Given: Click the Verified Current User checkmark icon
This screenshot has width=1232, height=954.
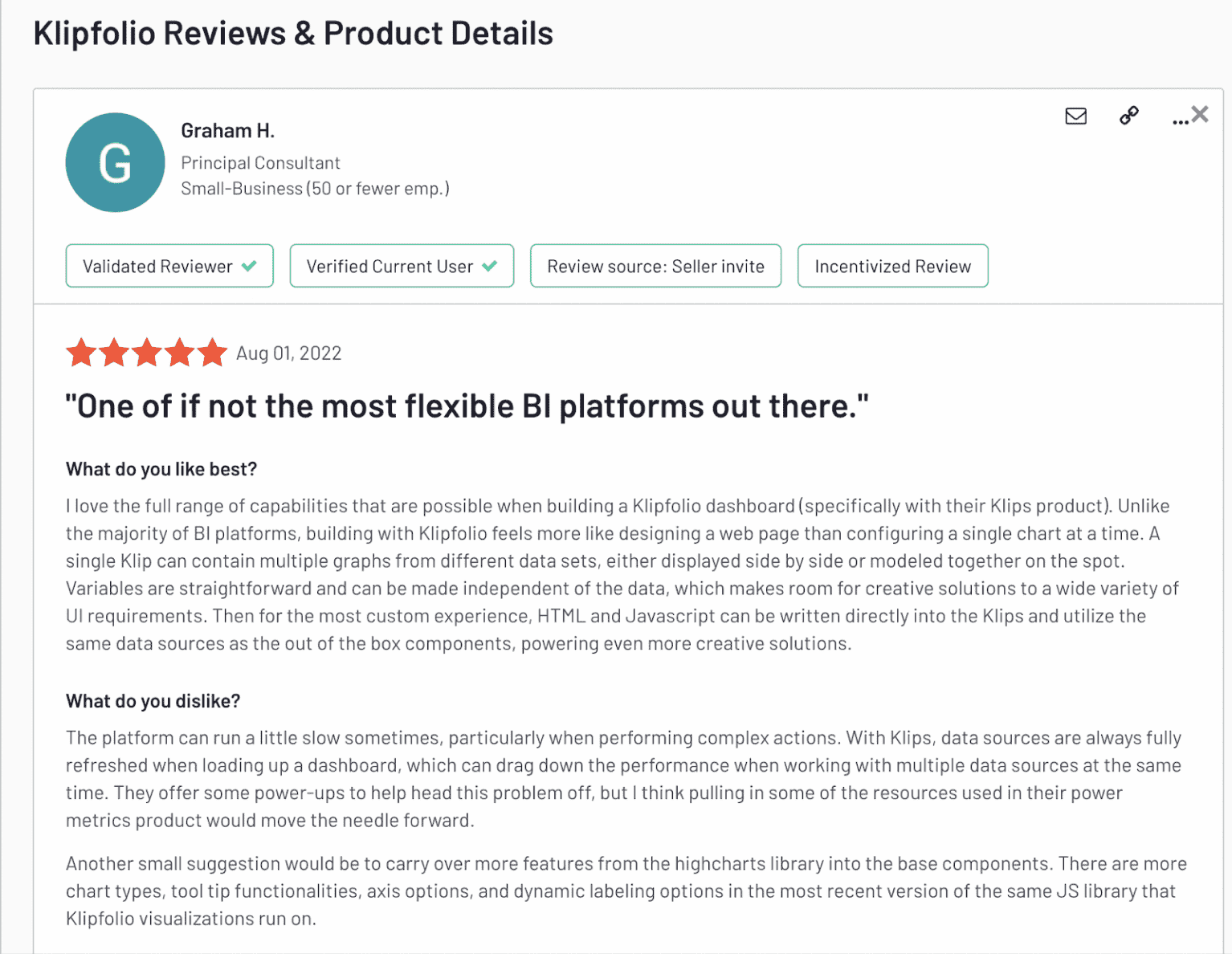Looking at the screenshot, I should tap(492, 265).
